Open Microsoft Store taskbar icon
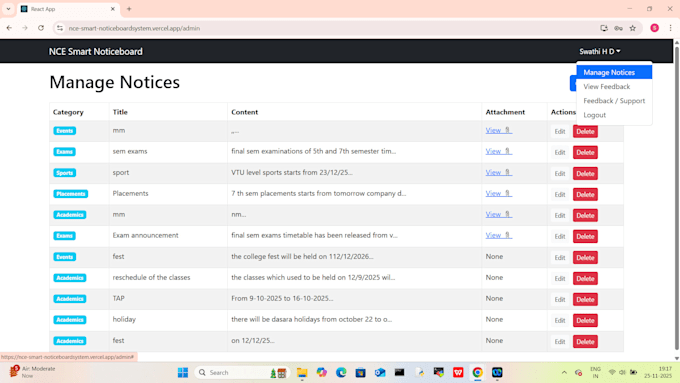This screenshot has width=680, height=383. click(360, 373)
